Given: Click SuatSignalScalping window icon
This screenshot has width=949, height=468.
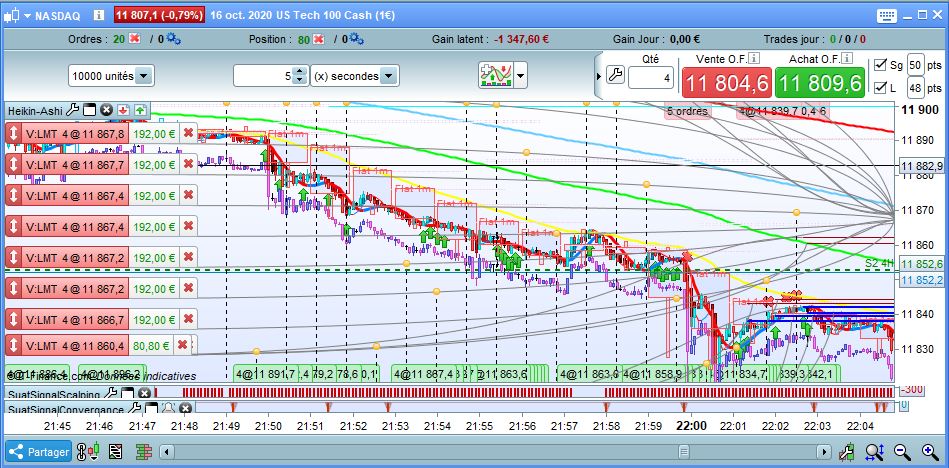Looking at the screenshot, I should (127, 392).
